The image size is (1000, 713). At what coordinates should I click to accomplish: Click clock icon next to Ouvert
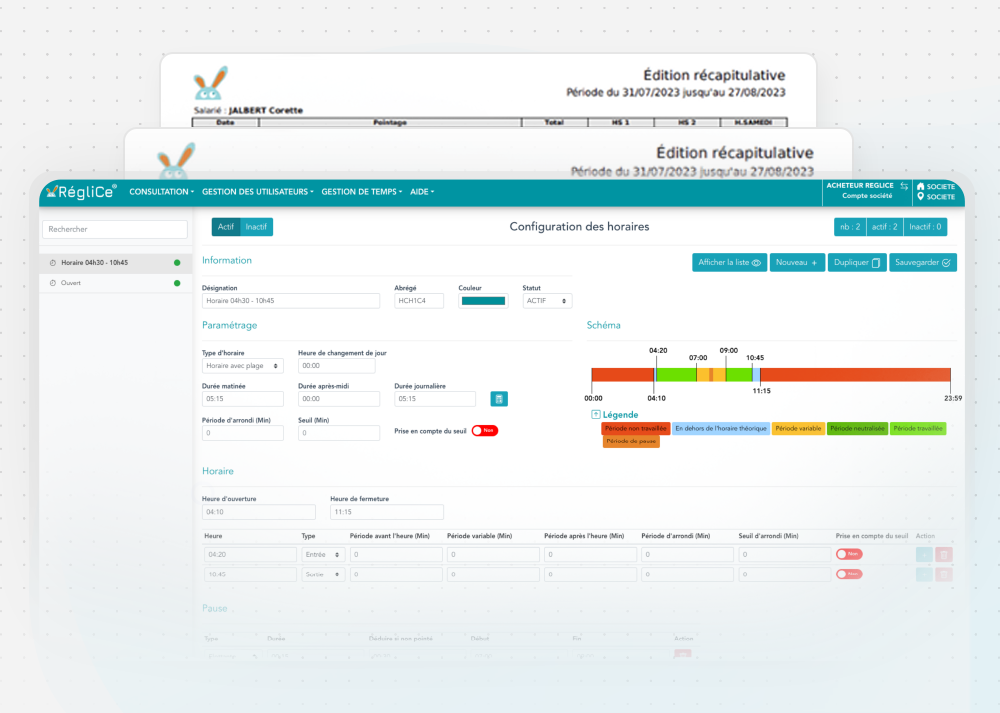pyautogui.click(x=53, y=283)
